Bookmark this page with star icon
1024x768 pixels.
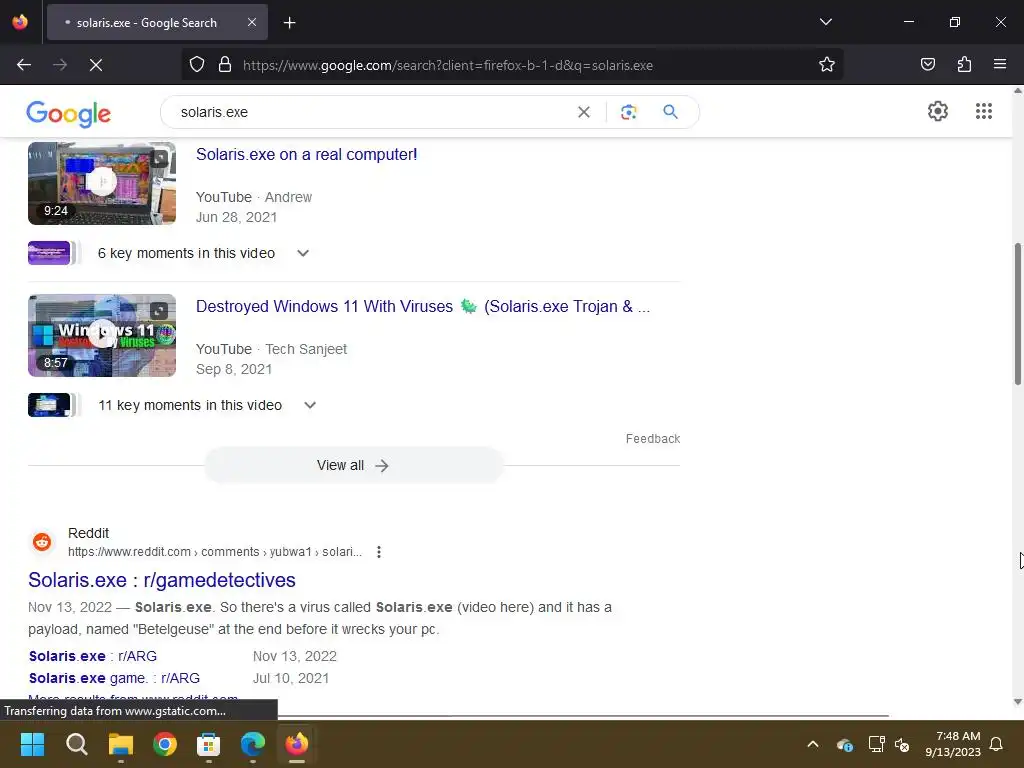(x=827, y=64)
